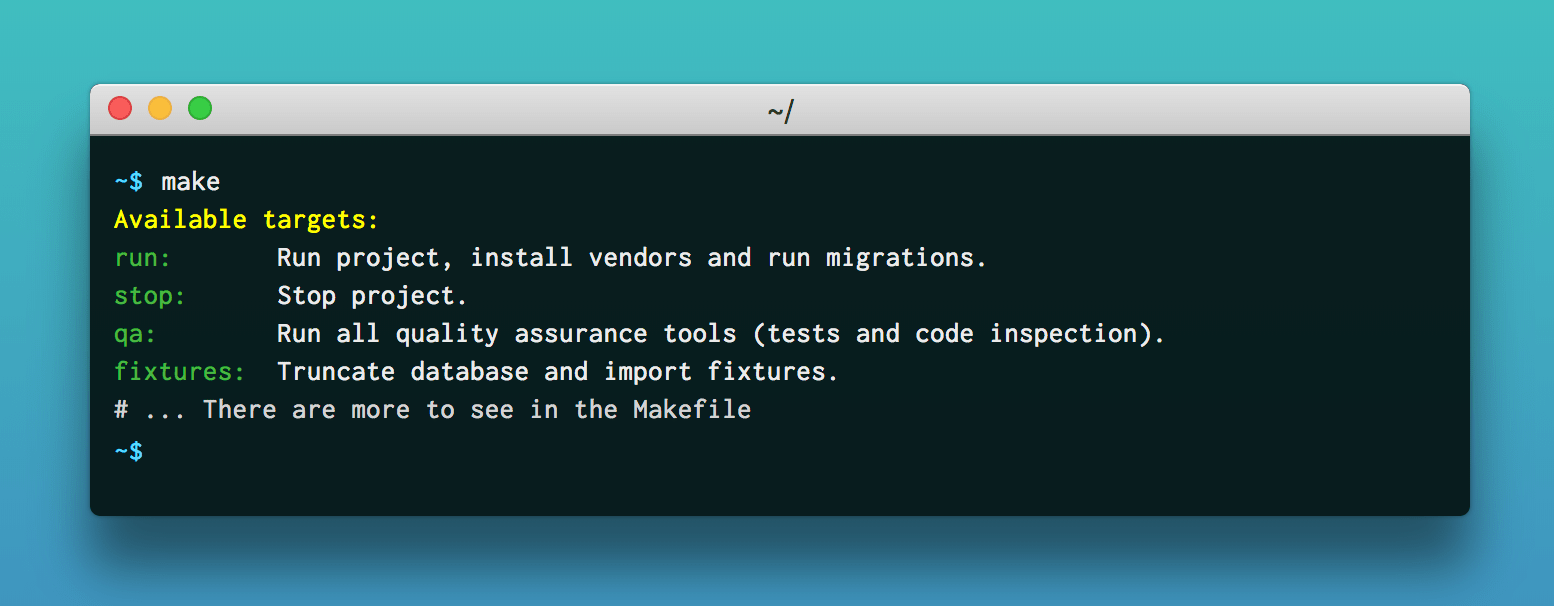Click the 'Run all quality assurance tools' description
Image resolution: width=1554 pixels, height=606 pixels.
721,334
